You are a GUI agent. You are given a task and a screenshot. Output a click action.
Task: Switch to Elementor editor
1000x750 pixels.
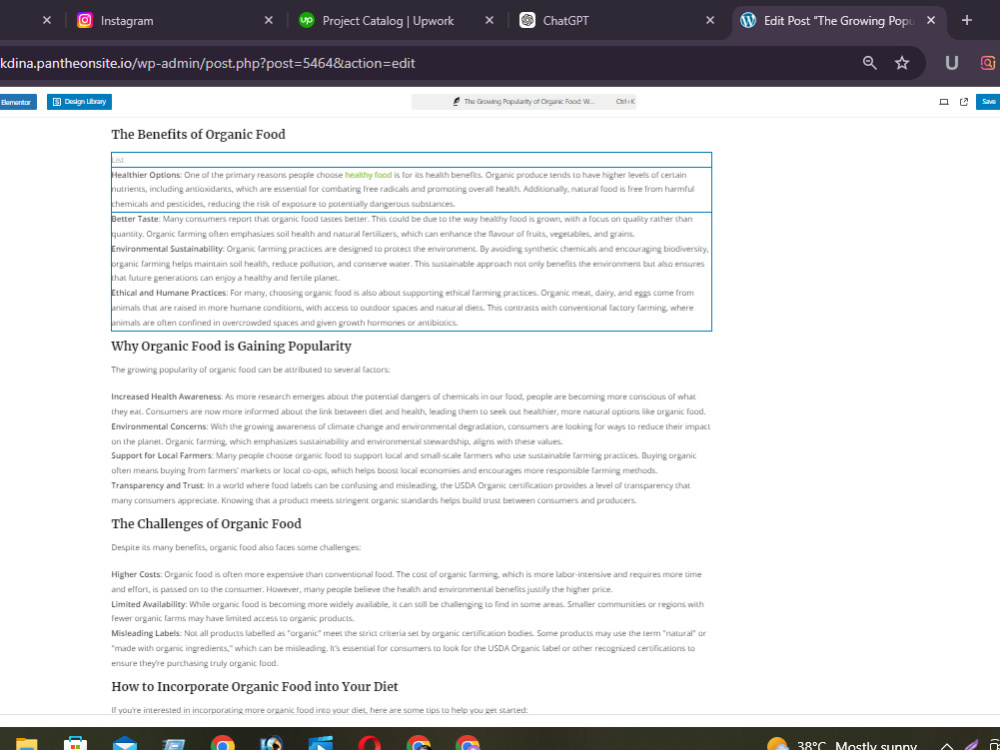[x=17, y=102]
